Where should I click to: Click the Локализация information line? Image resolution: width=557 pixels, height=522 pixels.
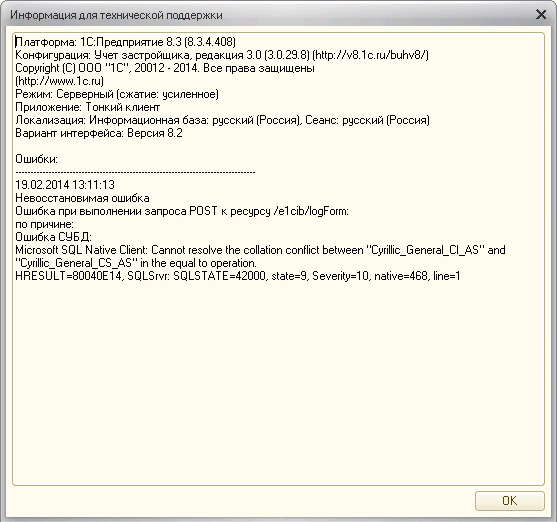tap(222, 120)
